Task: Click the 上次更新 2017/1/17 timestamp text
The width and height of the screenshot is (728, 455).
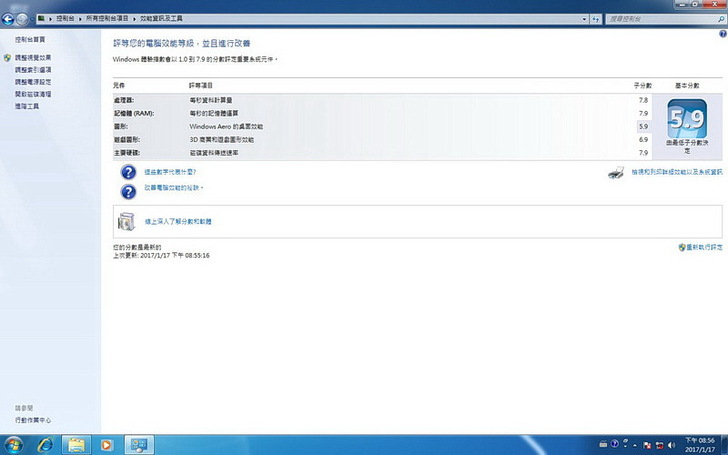Action: [x=161, y=255]
